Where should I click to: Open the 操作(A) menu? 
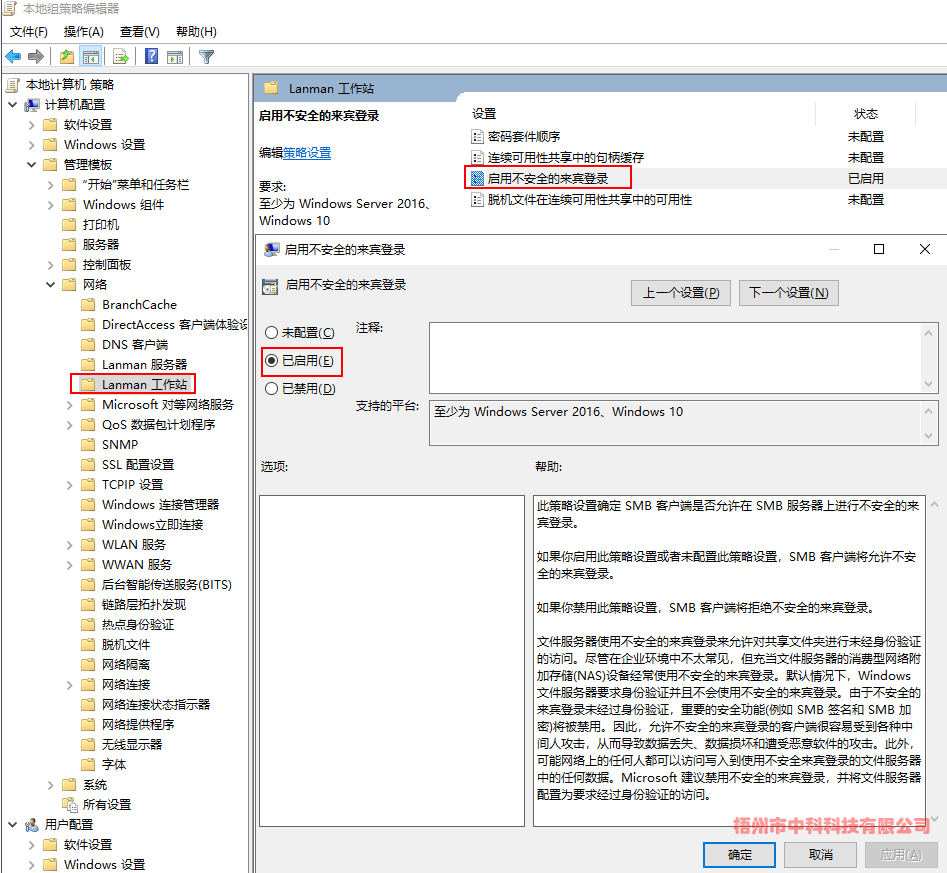click(x=83, y=32)
